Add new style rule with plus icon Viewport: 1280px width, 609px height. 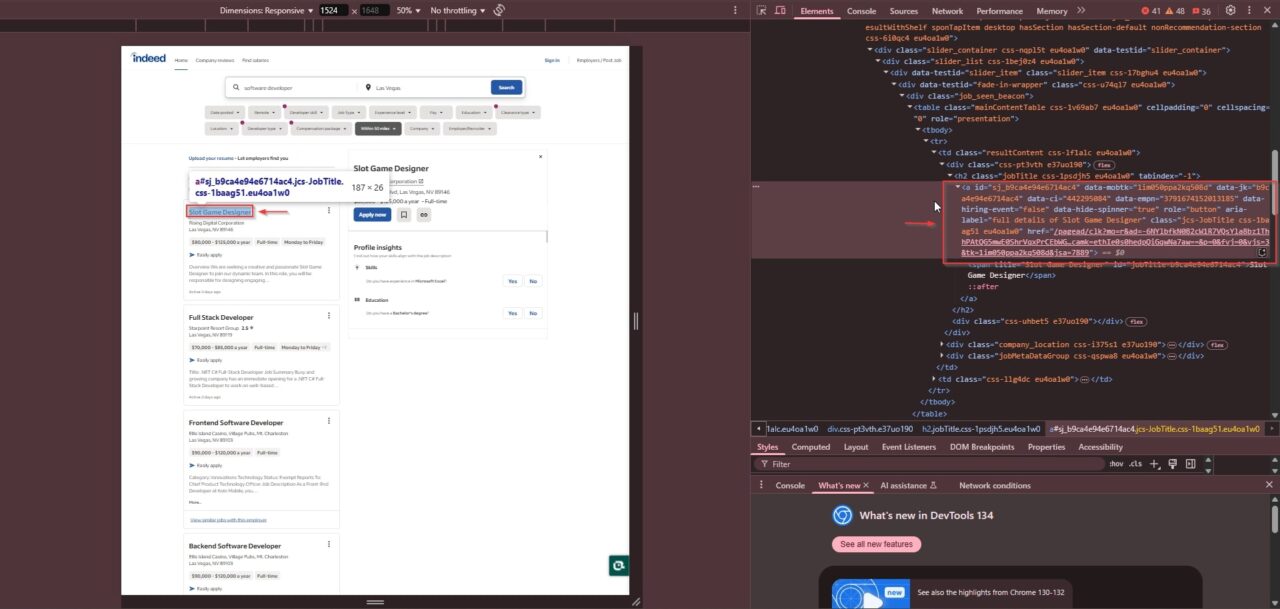[x=1154, y=464]
